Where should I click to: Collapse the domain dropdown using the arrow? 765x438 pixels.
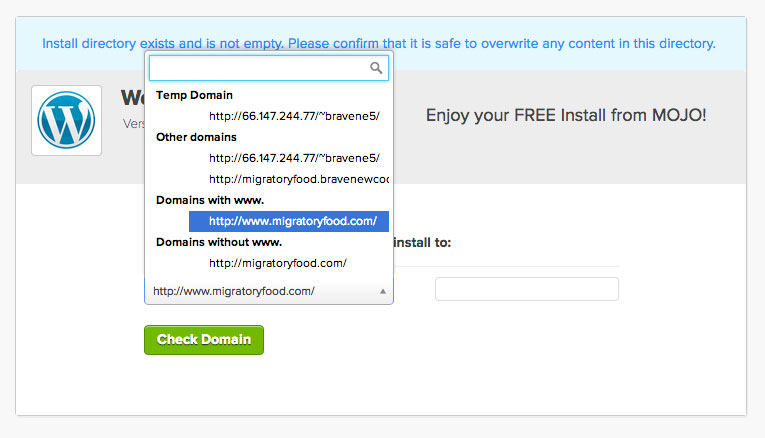383,291
